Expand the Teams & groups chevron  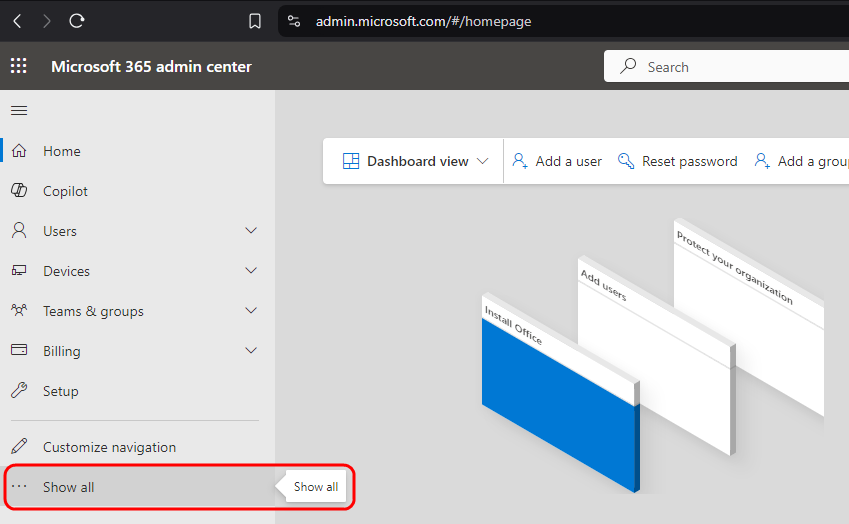[251, 311]
